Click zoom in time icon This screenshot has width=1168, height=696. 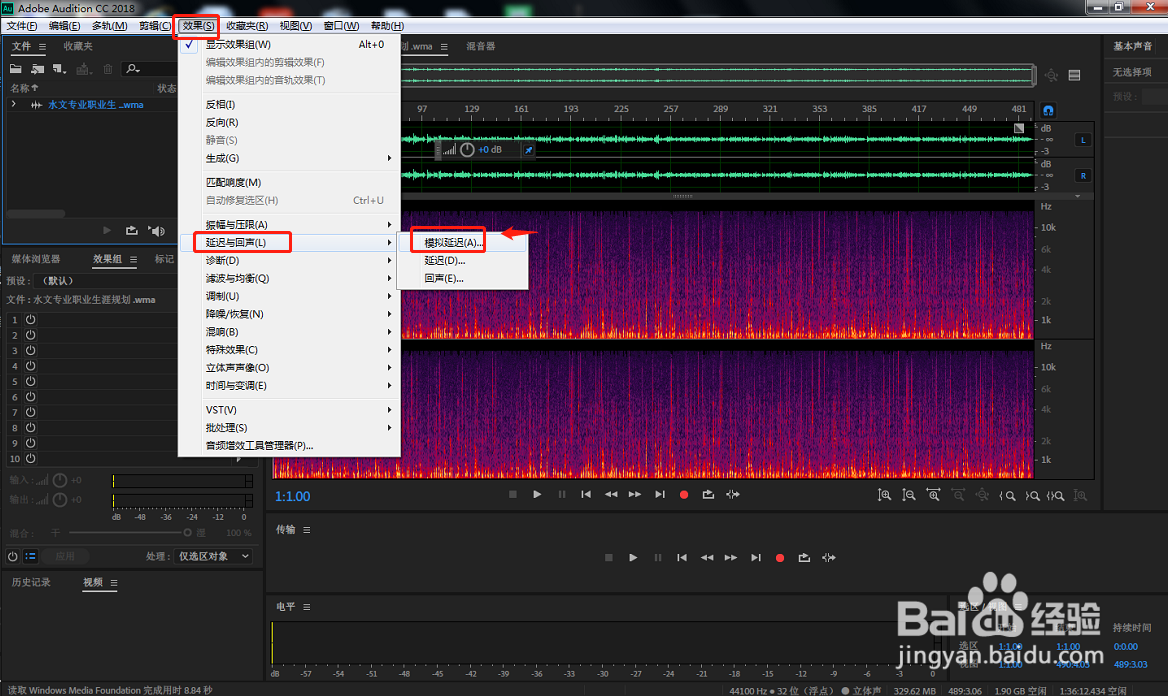coord(933,495)
